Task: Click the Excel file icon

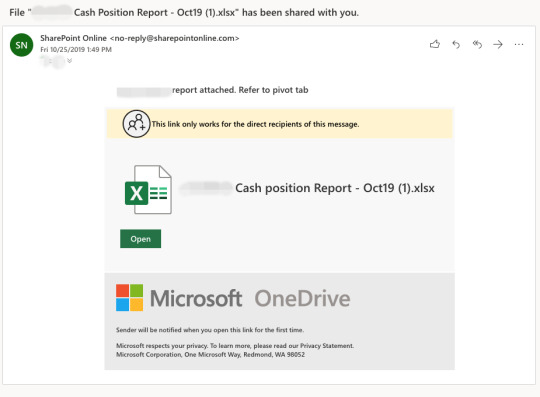Action: point(148,190)
